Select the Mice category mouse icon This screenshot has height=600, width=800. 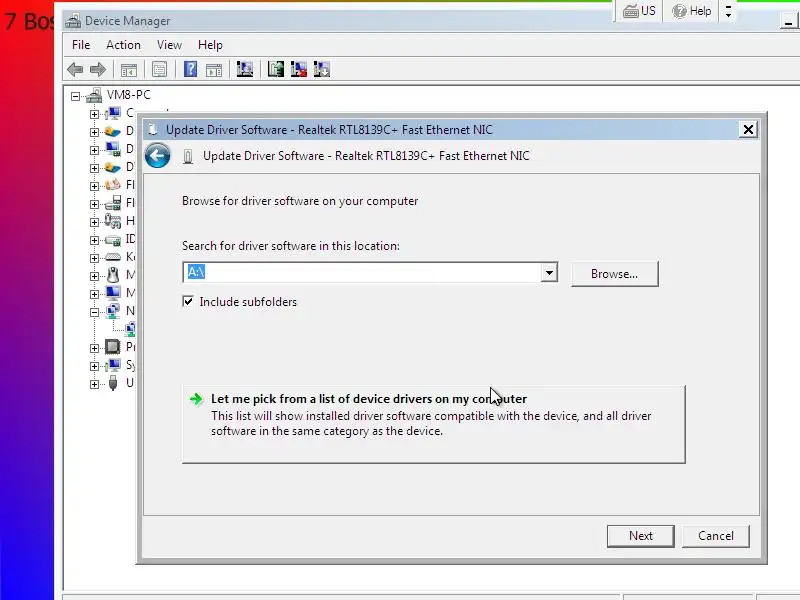pyautogui.click(x=113, y=275)
